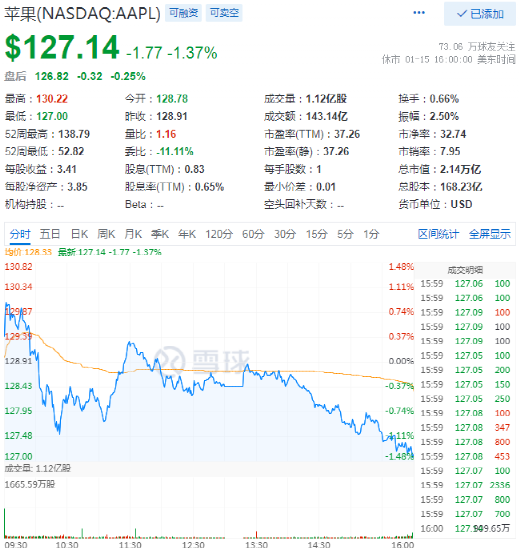
Task: Click the 委比 value -11.11%
Action: click(x=175, y=152)
